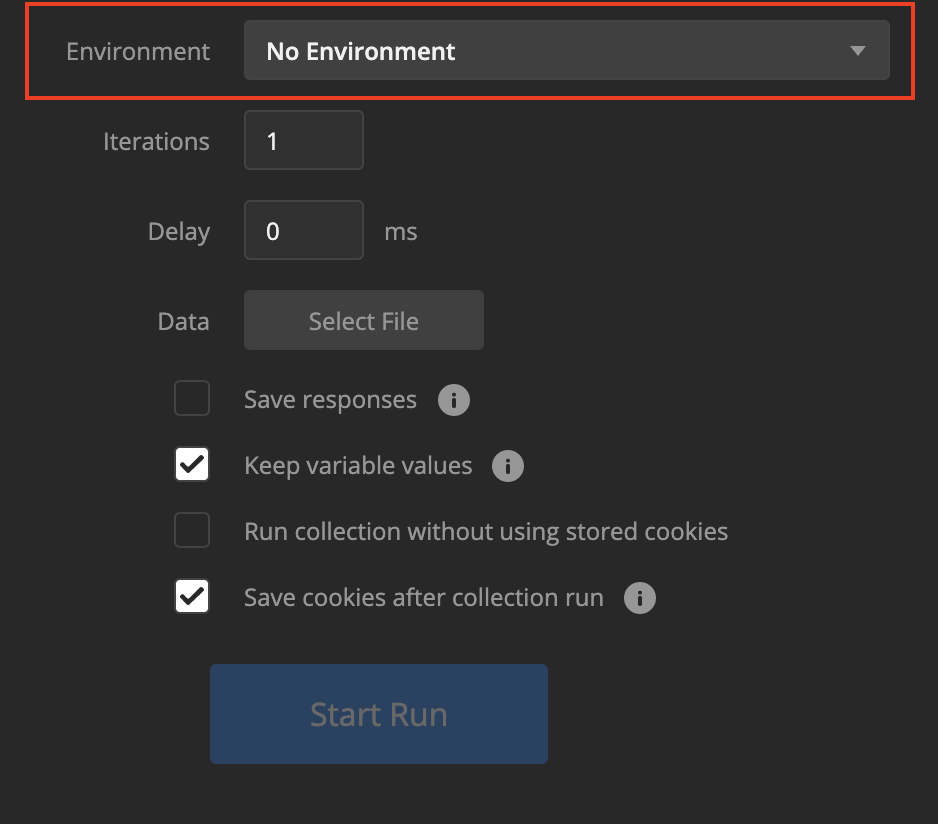The height and width of the screenshot is (824, 938).
Task: Click the info icon next to Keep variable values
Action: tap(507, 466)
